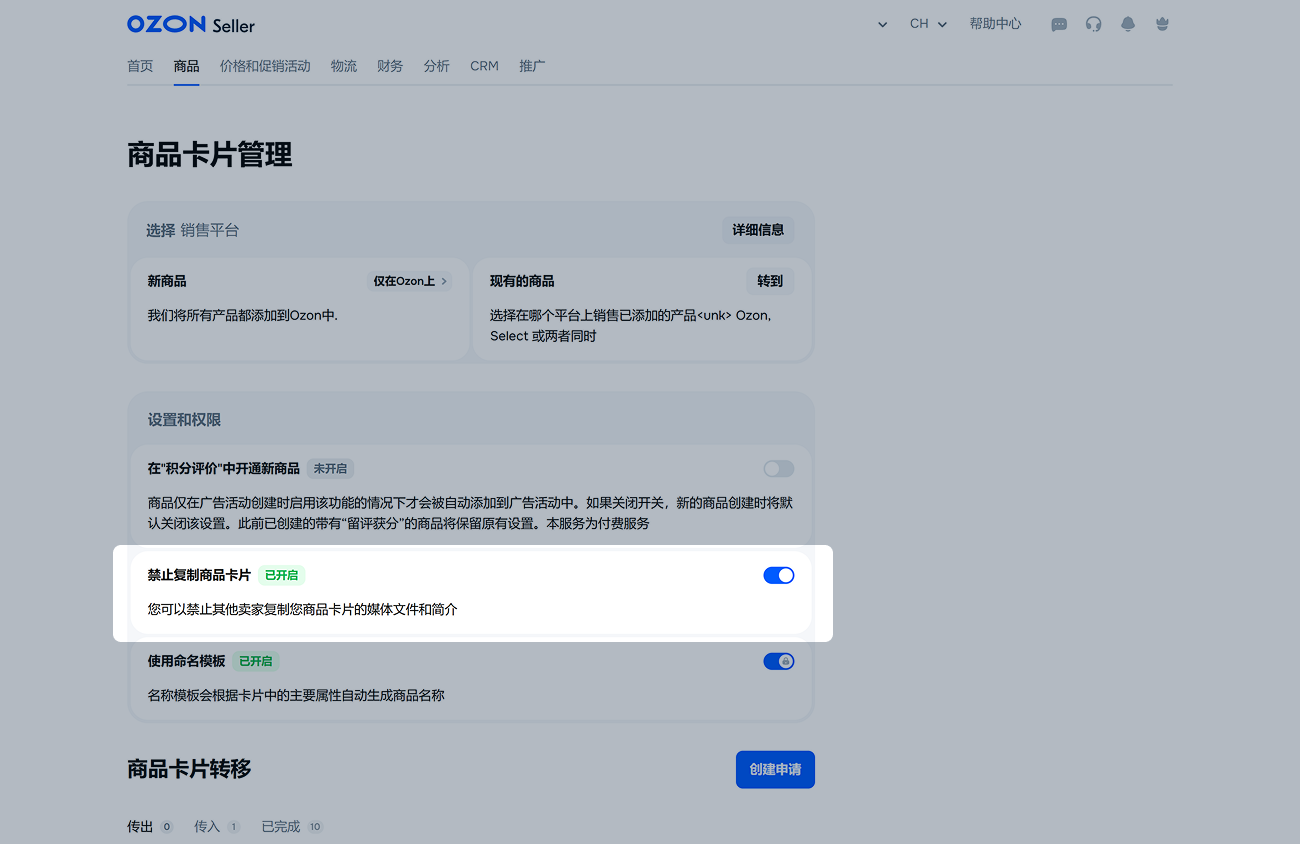Open the notifications bell
The height and width of the screenshot is (844, 1300).
pyautogui.click(x=1128, y=24)
